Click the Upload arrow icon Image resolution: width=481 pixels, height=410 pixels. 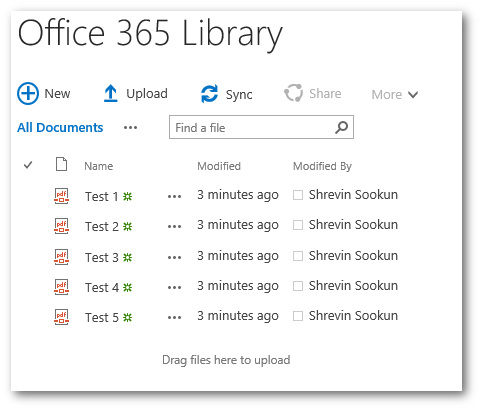(x=110, y=93)
